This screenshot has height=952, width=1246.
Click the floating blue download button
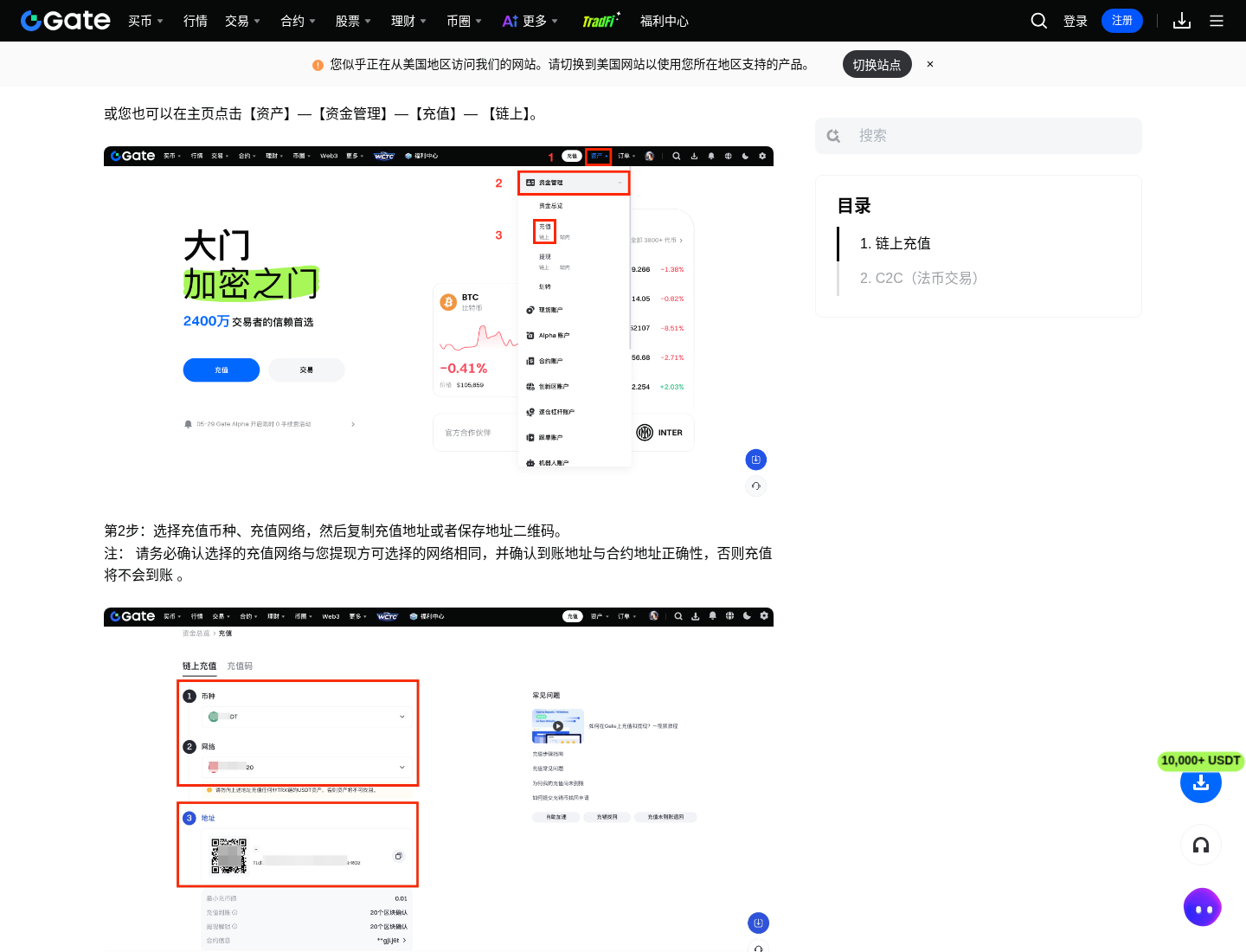(x=1201, y=783)
